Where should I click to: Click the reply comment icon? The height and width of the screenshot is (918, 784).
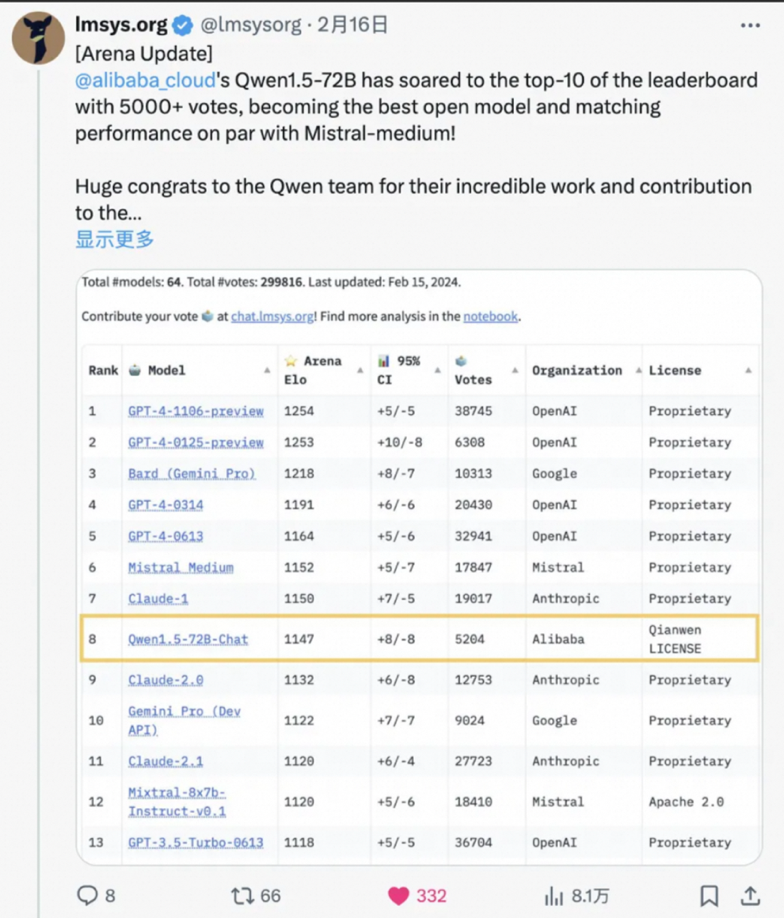pos(89,894)
